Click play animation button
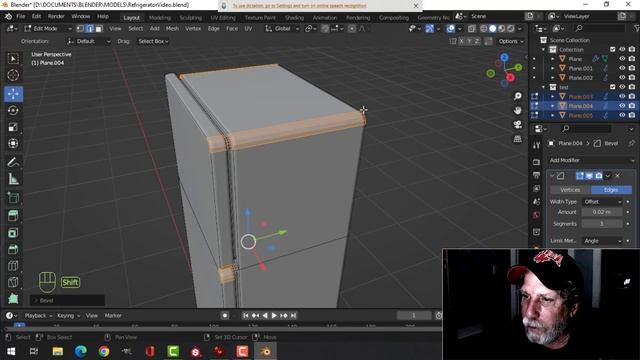The image size is (640, 360). pos(274,316)
